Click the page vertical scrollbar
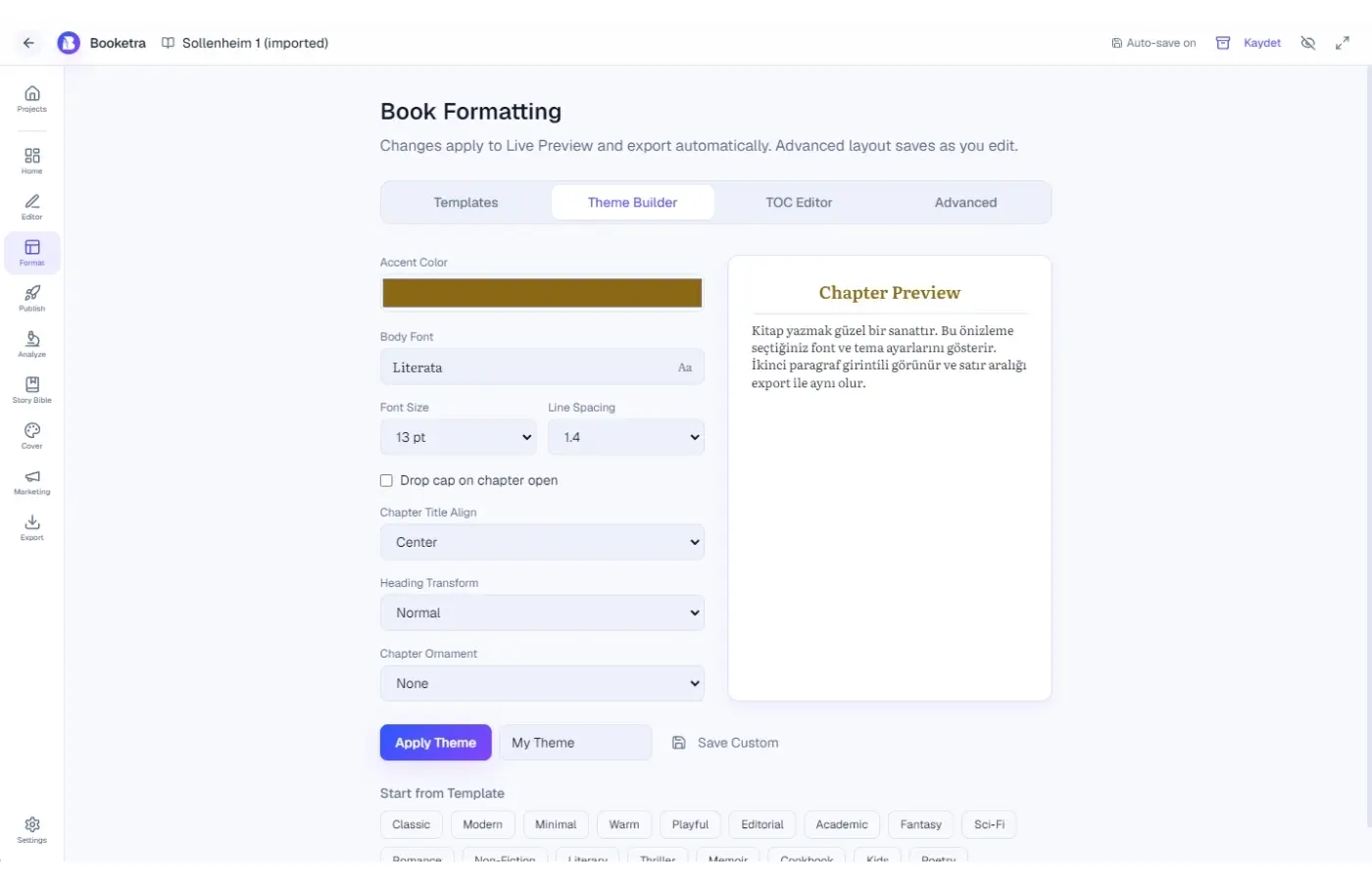This screenshot has width=1372, height=882. click(x=1368, y=446)
